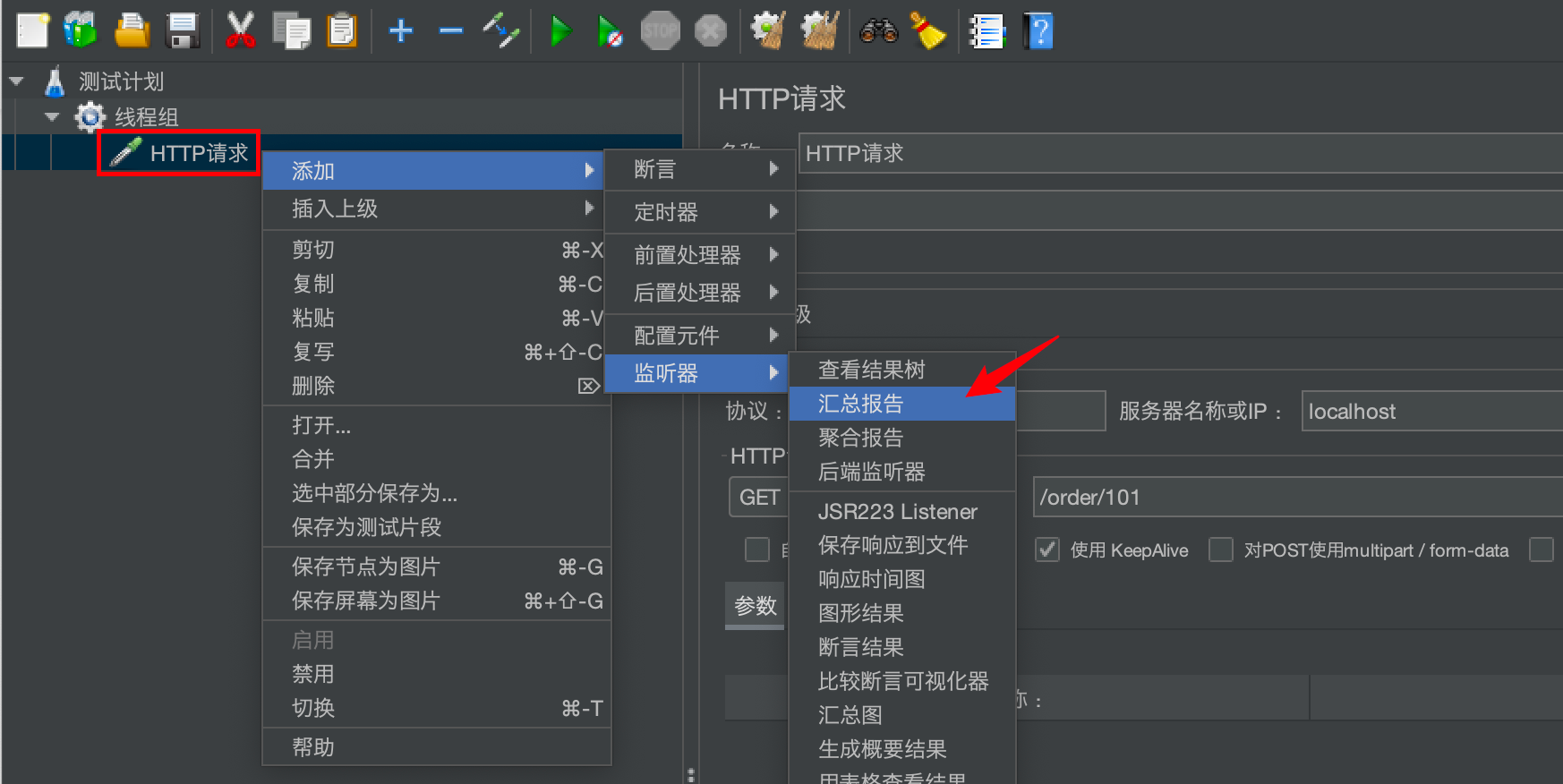Screen dimensions: 1563x784
Task: Collapse the 测试计划 tree node arrow
Action: 16,81
